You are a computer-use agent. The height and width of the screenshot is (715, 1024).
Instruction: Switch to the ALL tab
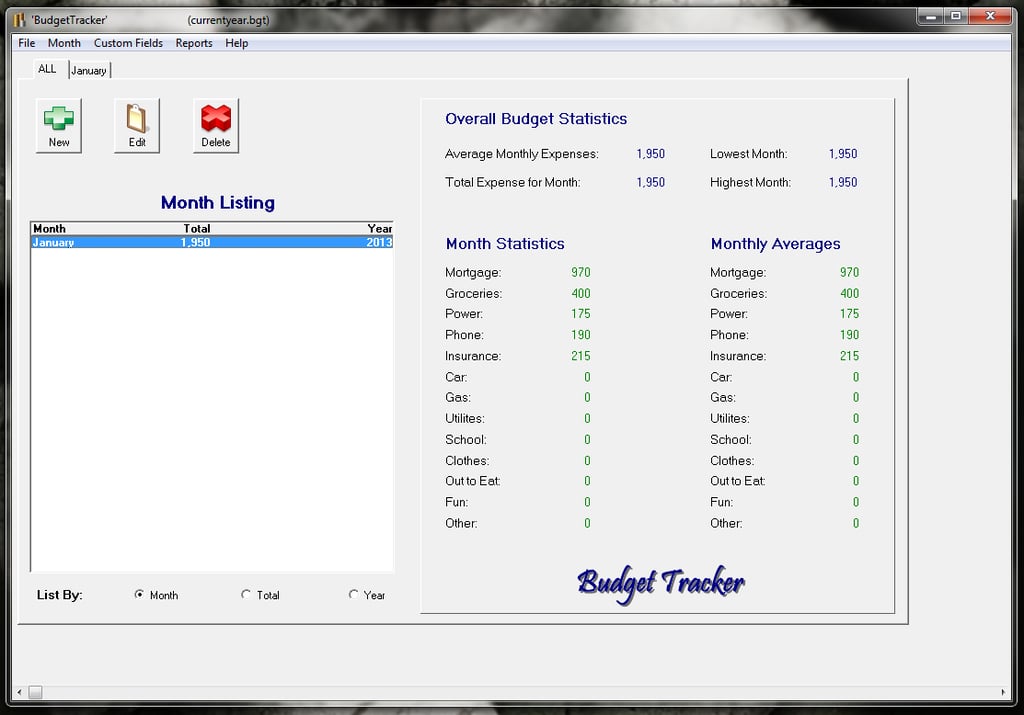(47, 69)
